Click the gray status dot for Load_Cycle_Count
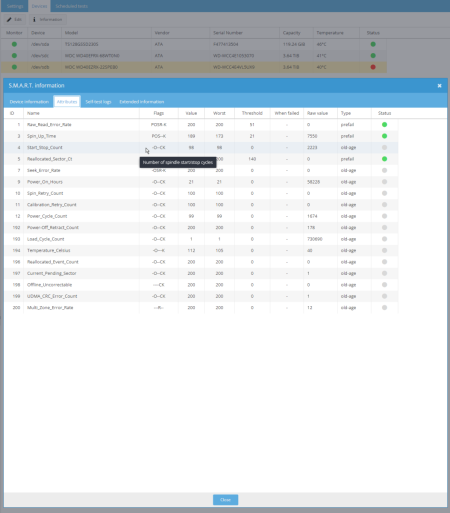This screenshot has height=513, width=450. 384,239
